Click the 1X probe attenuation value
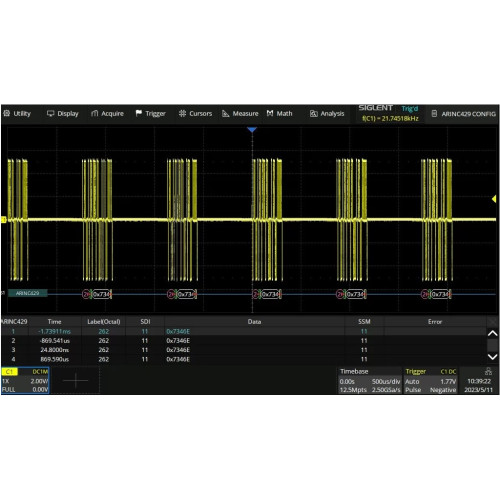 pyautogui.click(x=6, y=381)
